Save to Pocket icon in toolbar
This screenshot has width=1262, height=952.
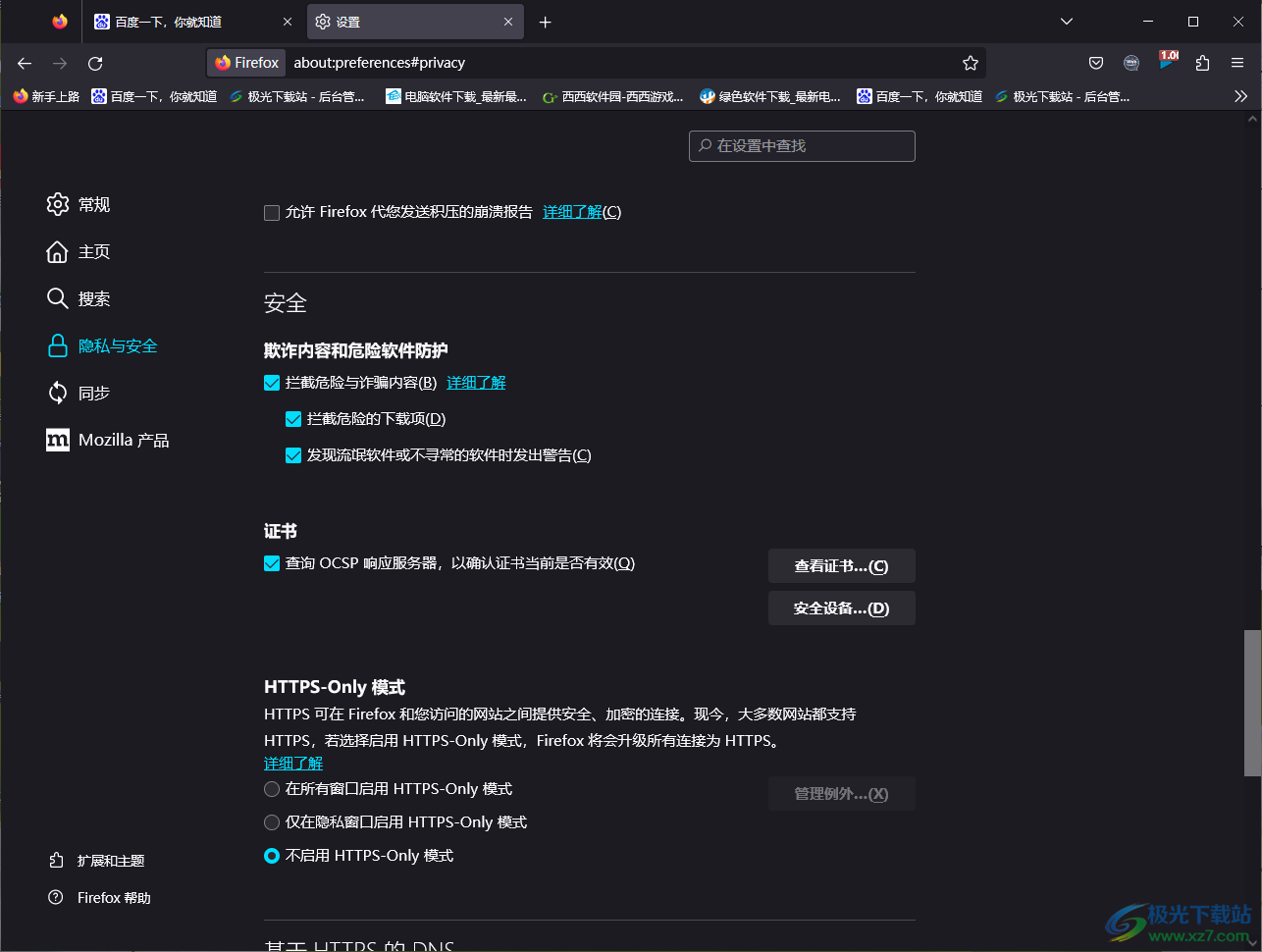click(x=1096, y=63)
